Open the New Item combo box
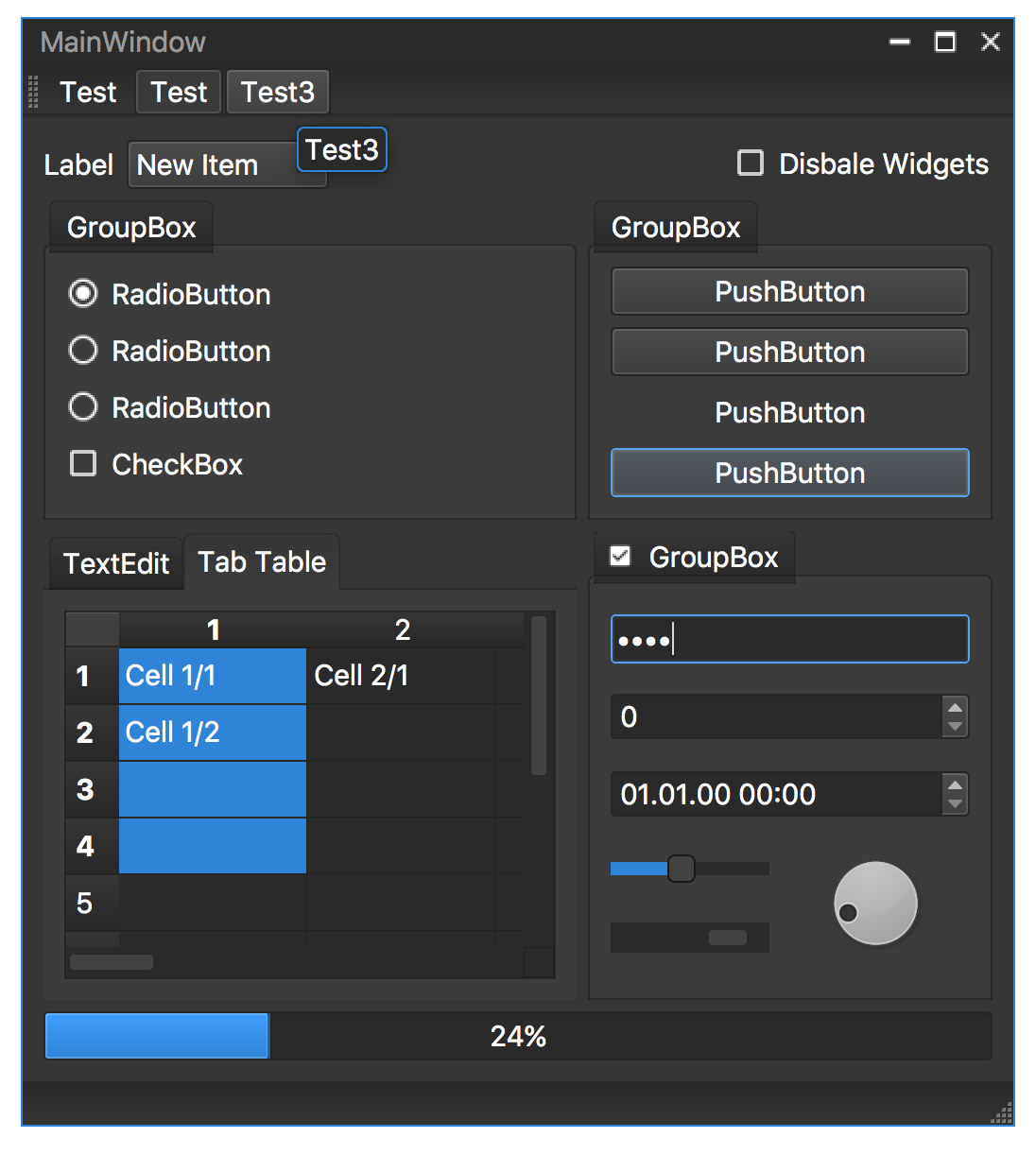1036x1155 pixels. click(x=227, y=164)
